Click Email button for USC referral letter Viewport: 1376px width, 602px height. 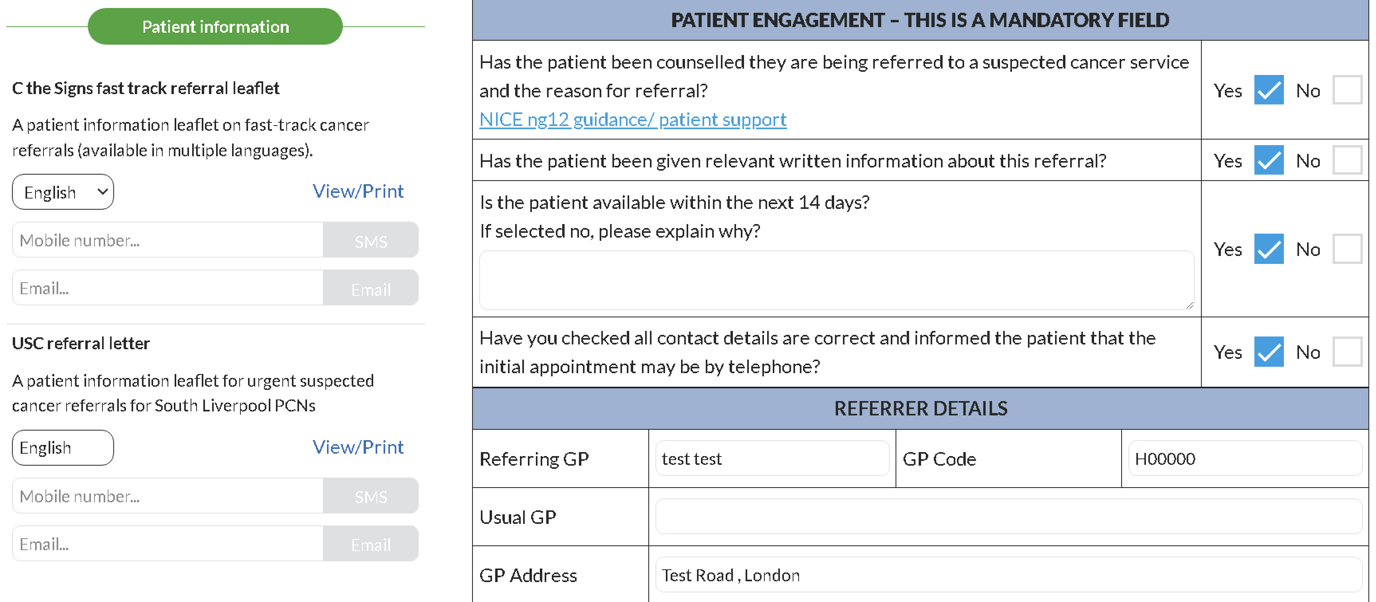coord(370,545)
